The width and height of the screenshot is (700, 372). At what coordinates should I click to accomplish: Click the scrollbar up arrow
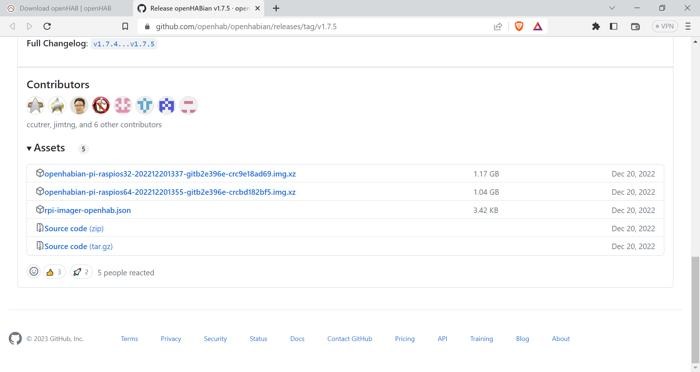pyautogui.click(x=695, y=42)
